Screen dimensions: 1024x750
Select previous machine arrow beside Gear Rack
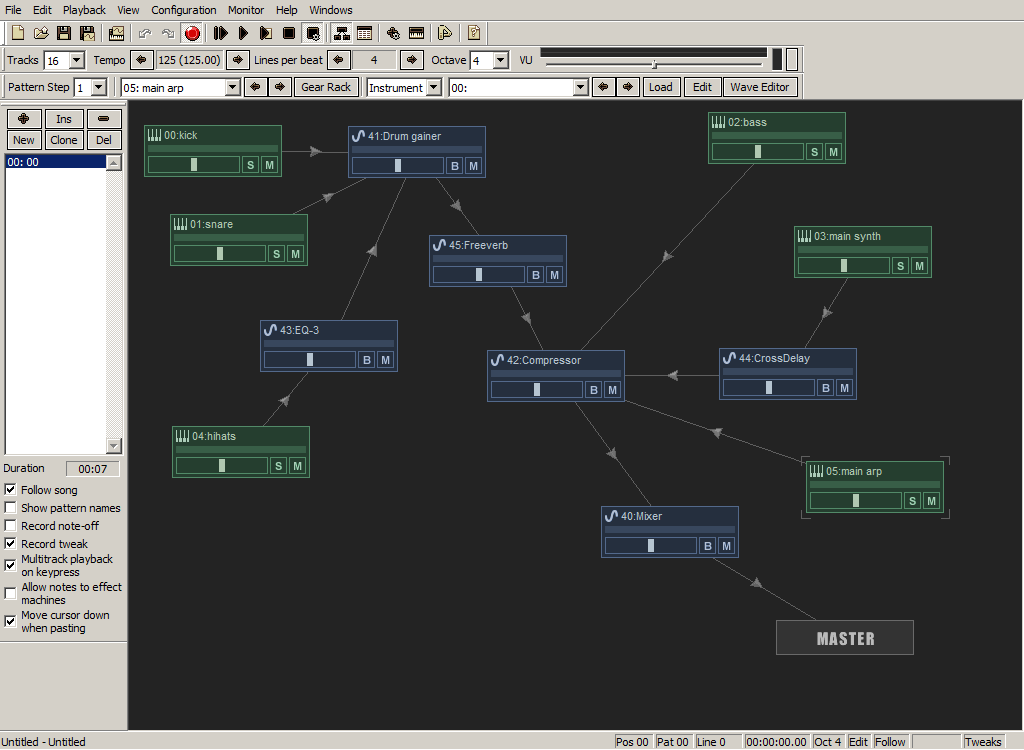[255, 87]
